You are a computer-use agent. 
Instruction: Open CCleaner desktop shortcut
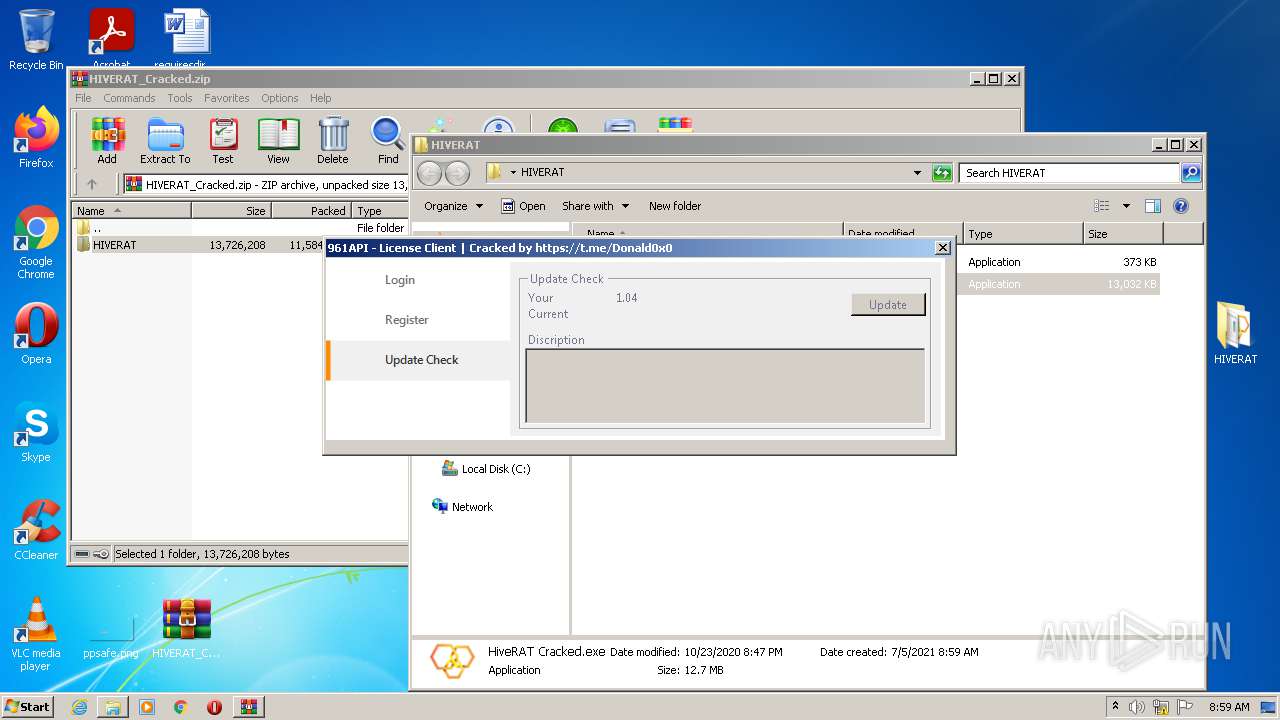point(36,530)
